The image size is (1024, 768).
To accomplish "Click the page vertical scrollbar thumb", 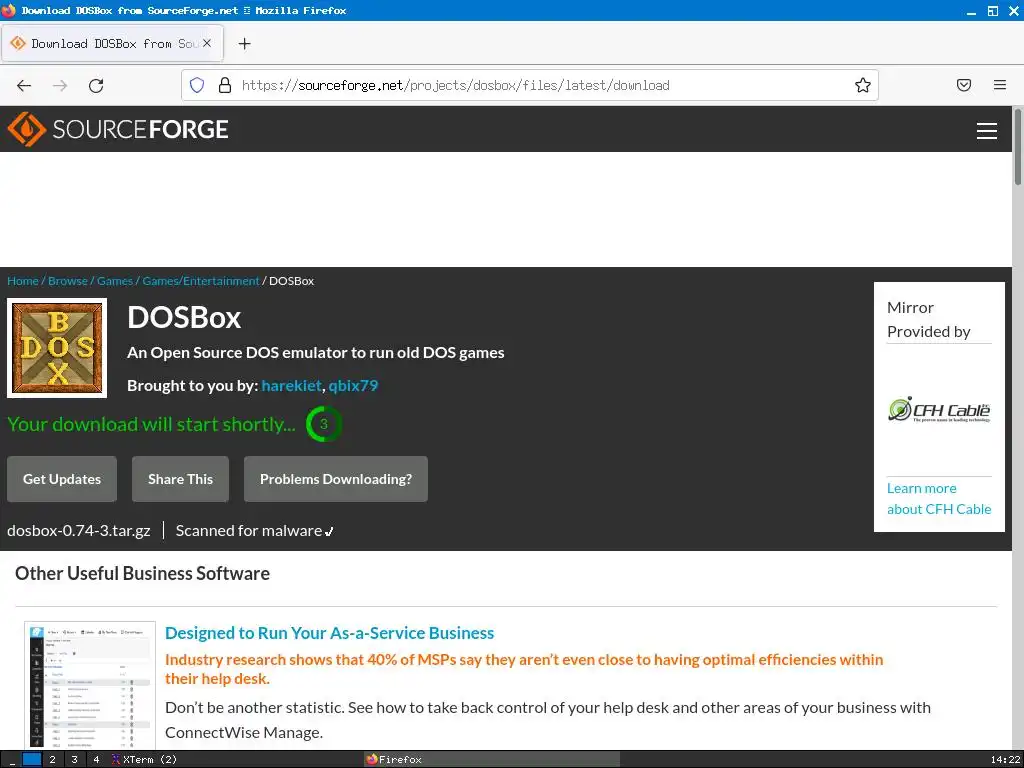I will coord(1017,148).
